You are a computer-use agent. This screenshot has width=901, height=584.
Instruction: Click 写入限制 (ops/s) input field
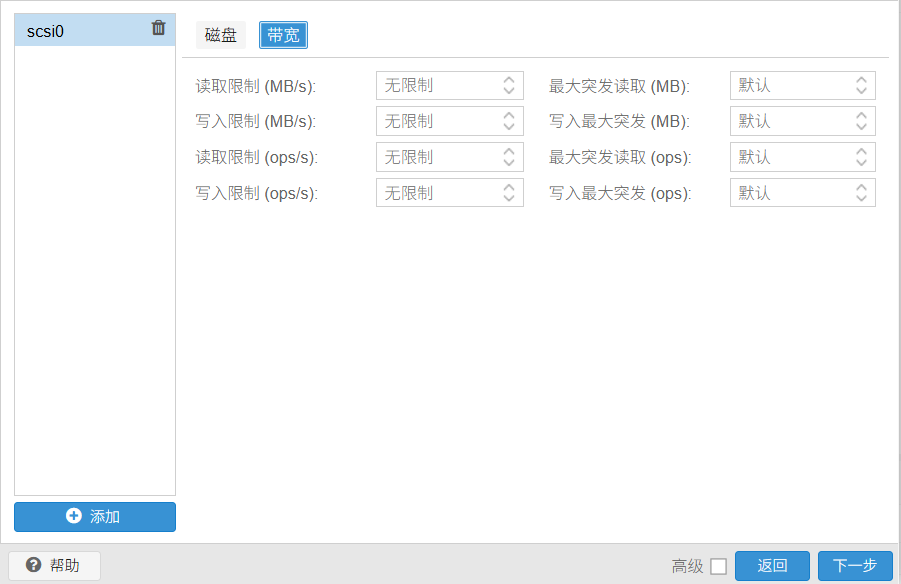[436, 194]
